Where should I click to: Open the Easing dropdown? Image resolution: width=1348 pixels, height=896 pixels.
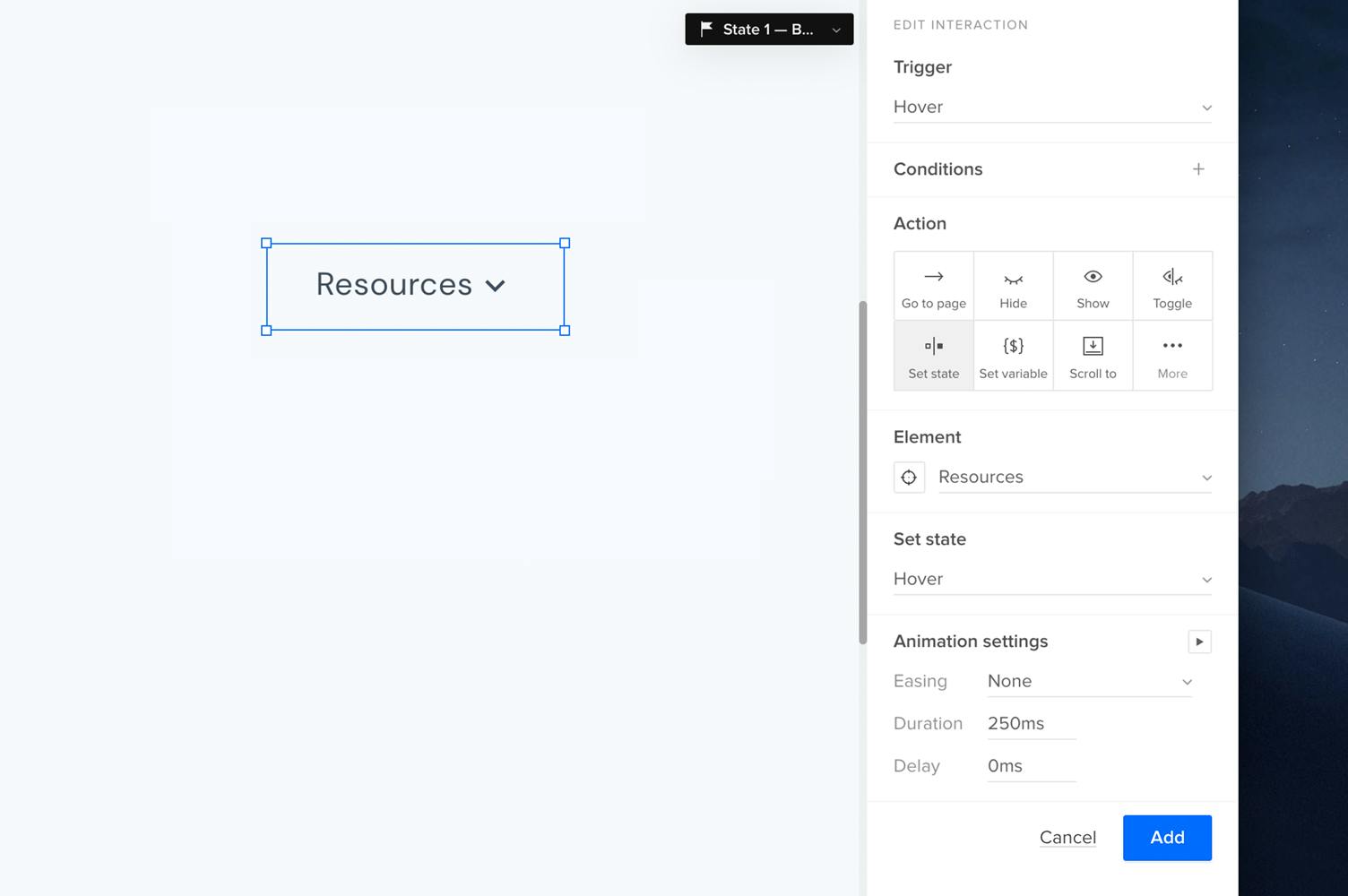tap(1089, 682)
